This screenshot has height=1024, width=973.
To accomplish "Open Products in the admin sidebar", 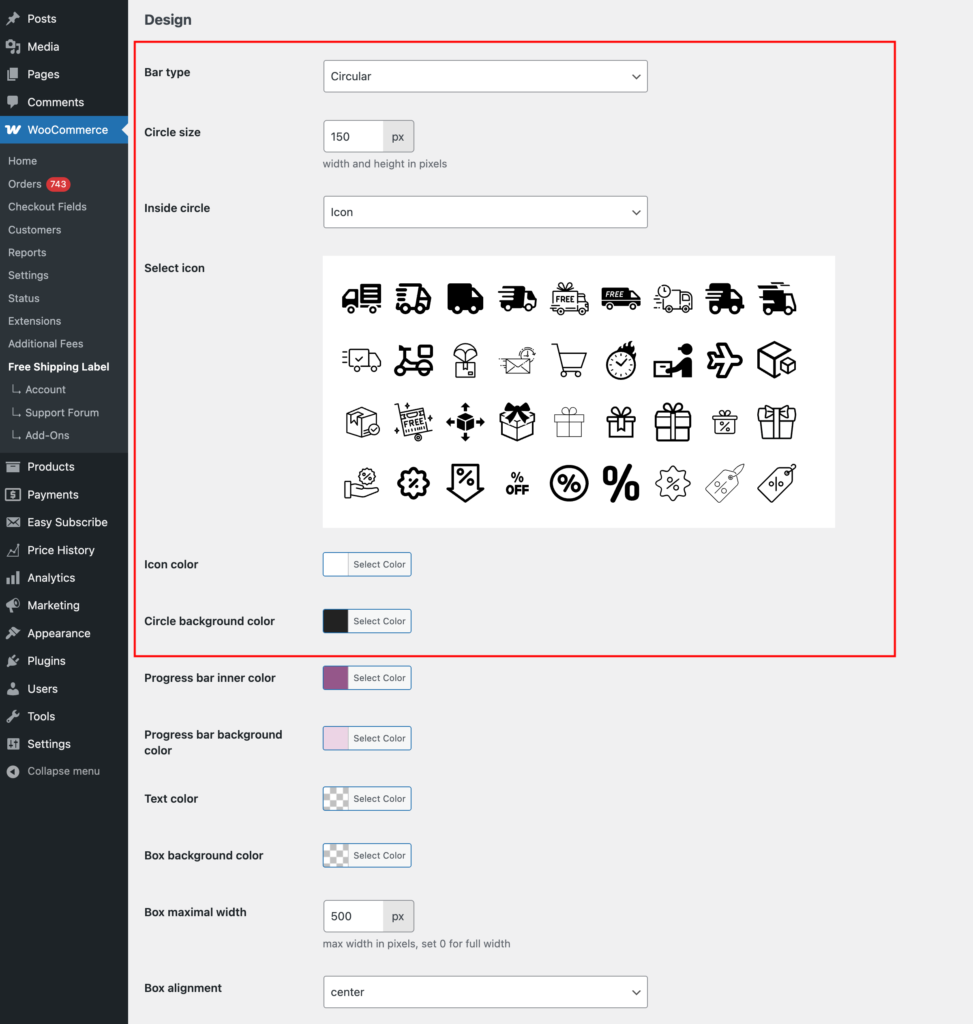I will tap(51, 467).
